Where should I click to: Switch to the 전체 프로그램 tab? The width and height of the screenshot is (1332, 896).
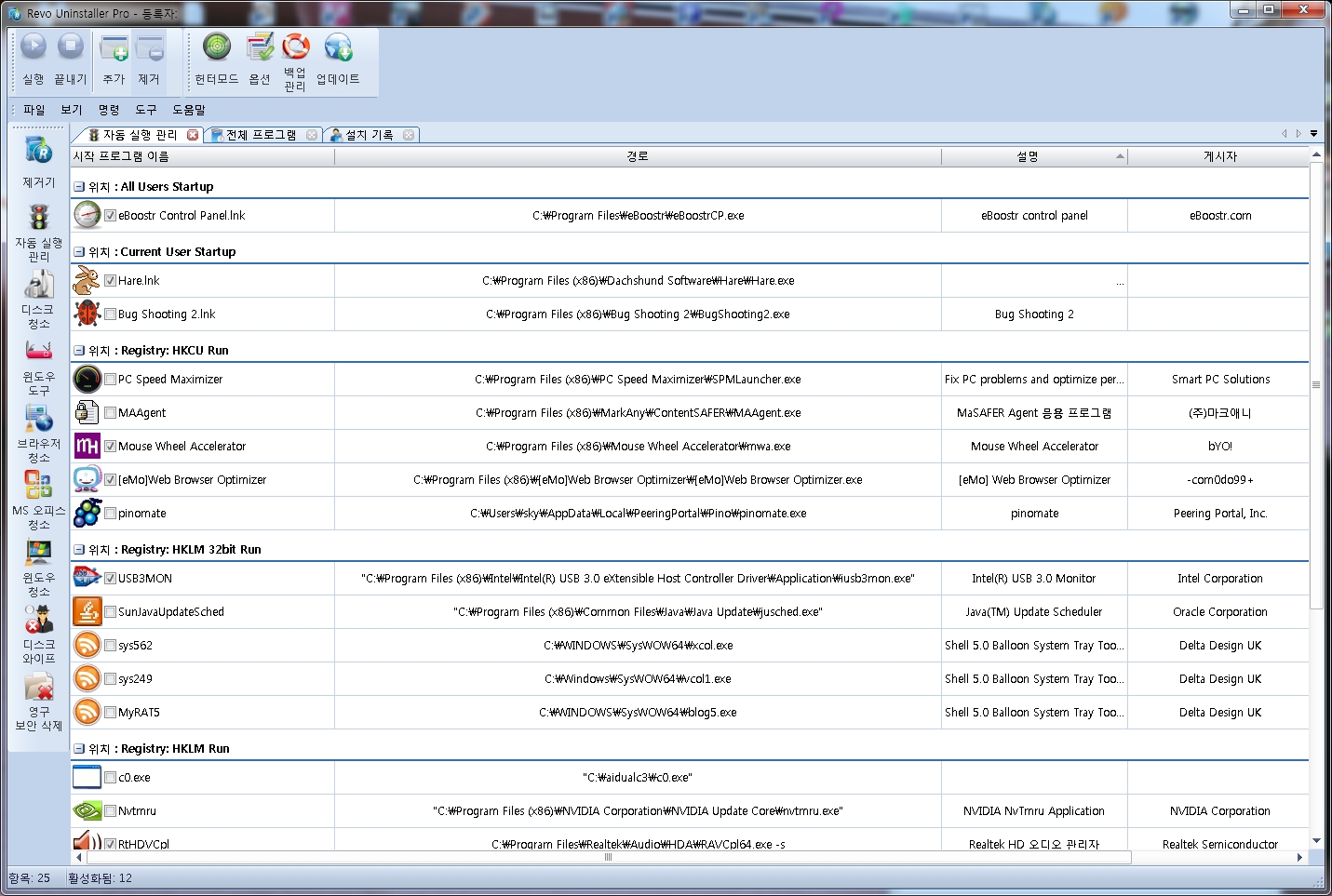coord(262,135)
